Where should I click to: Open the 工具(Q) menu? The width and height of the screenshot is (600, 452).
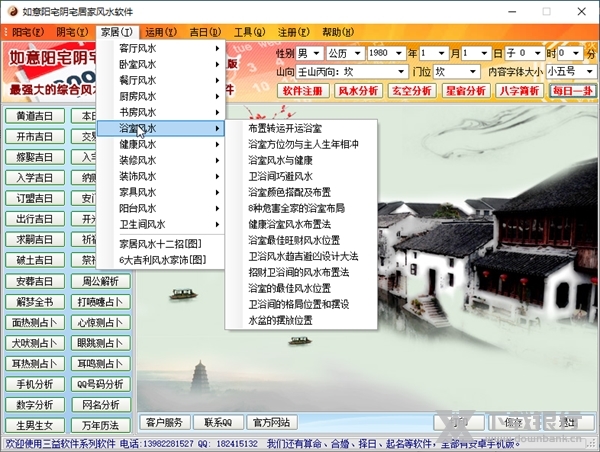click(x=249, y=32)
